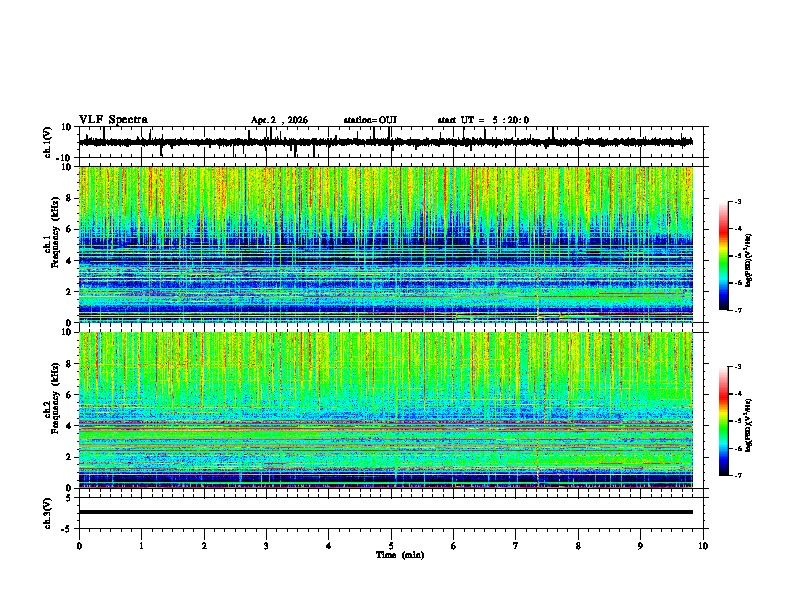This screenshot has width=792, height=612.
Task: Click the "-7" tick on ch.2 colorbar
Action: (738, 475)
